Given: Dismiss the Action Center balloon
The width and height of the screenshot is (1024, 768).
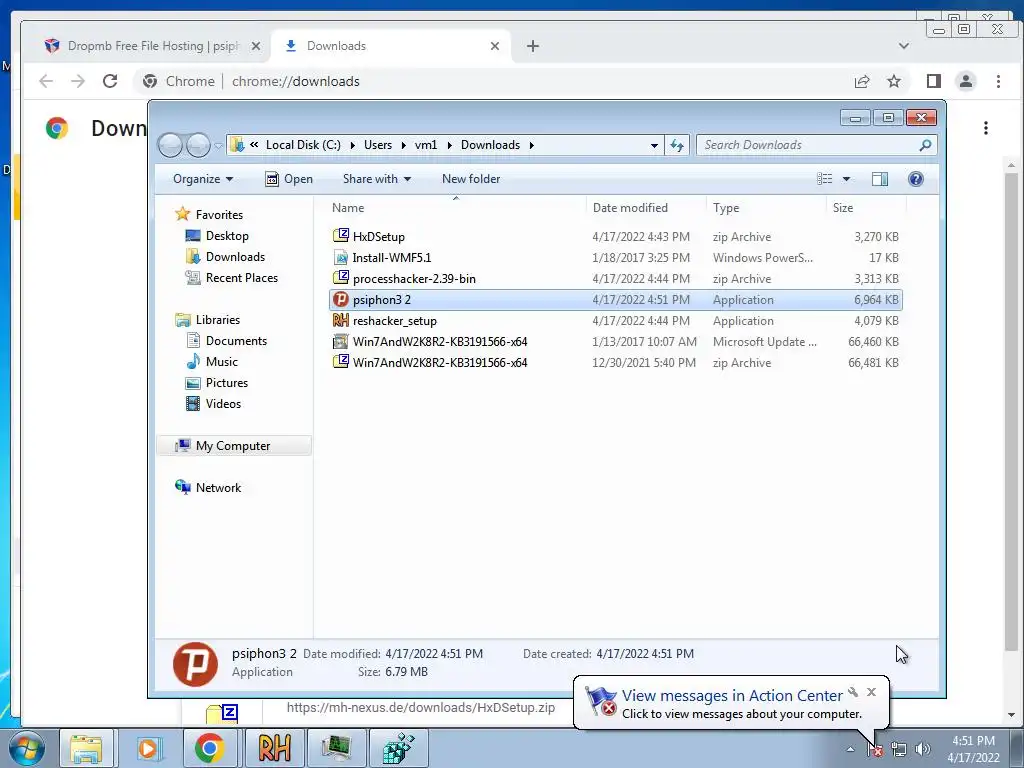Looking at the screenshot, I should pyautogui.click(x=871, y=692).
